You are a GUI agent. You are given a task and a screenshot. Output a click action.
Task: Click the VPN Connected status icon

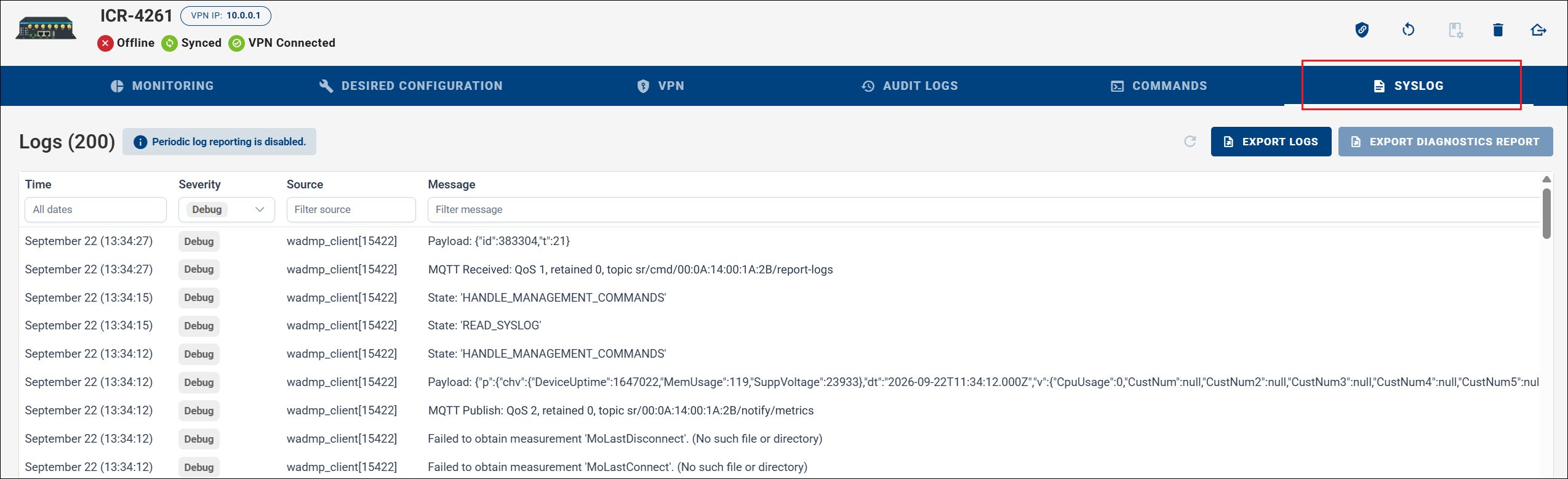coord(236,43)
